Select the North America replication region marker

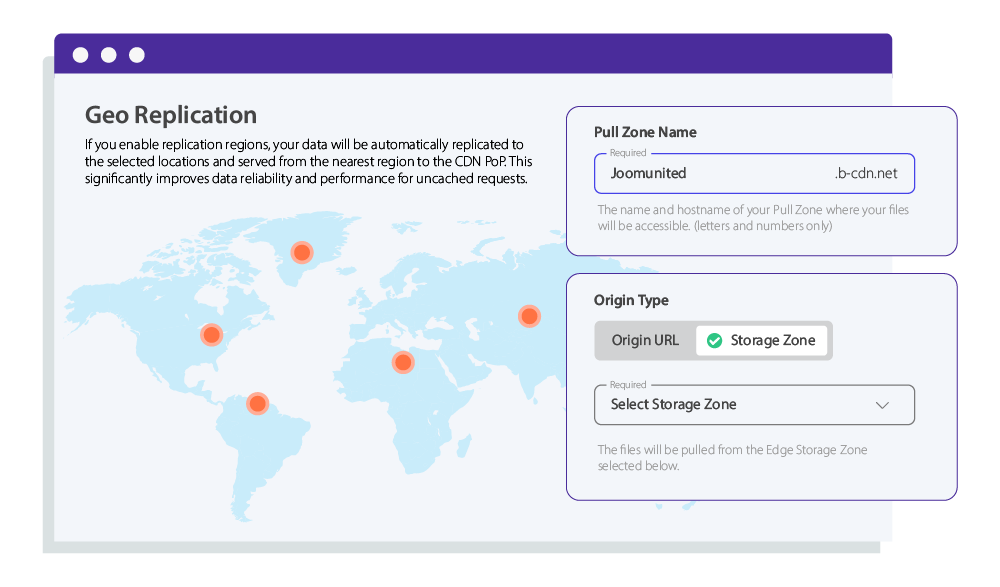(211, 335)
